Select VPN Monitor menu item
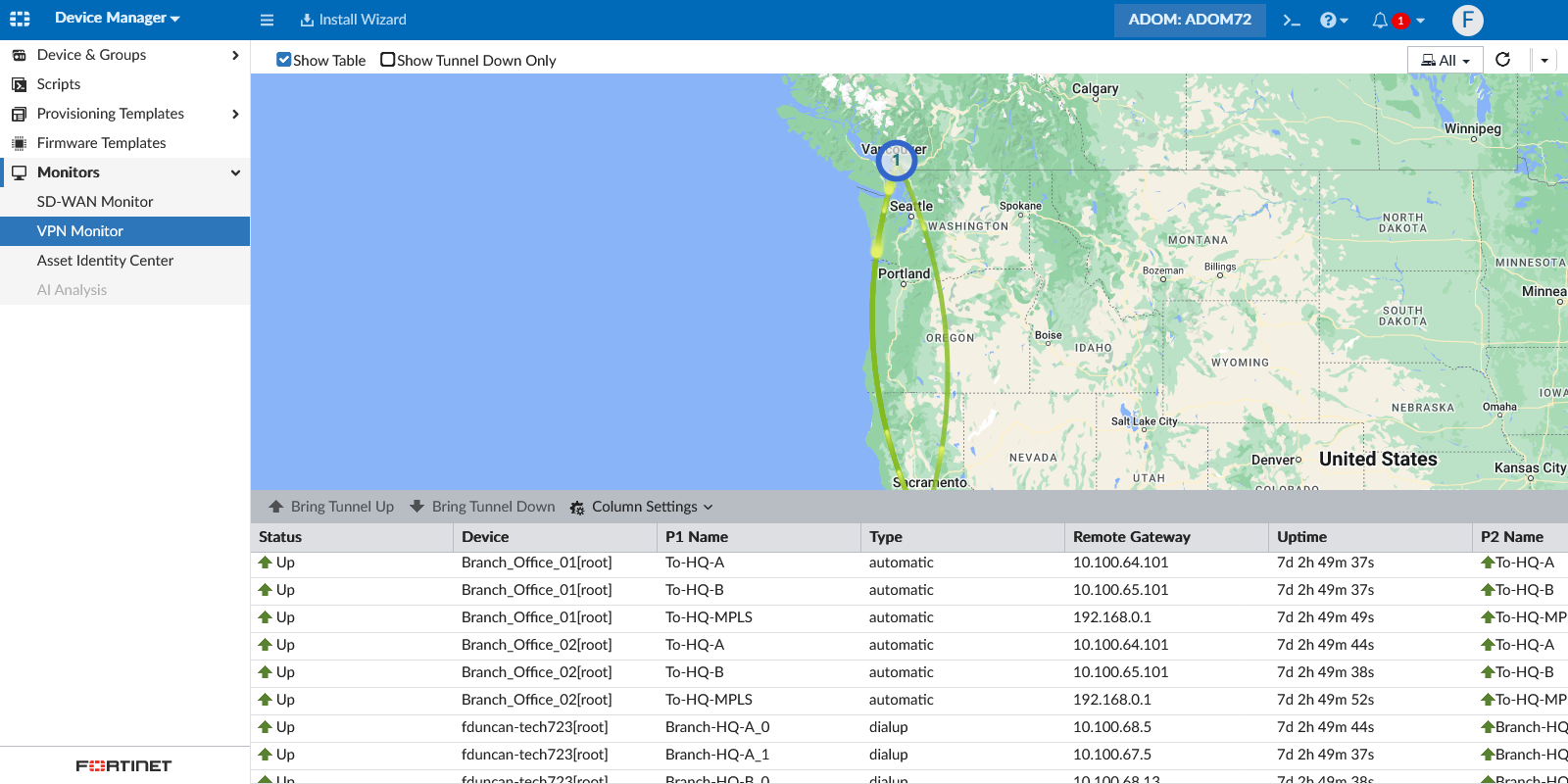Screen dimensions: 1568x784 click(125, 231)
